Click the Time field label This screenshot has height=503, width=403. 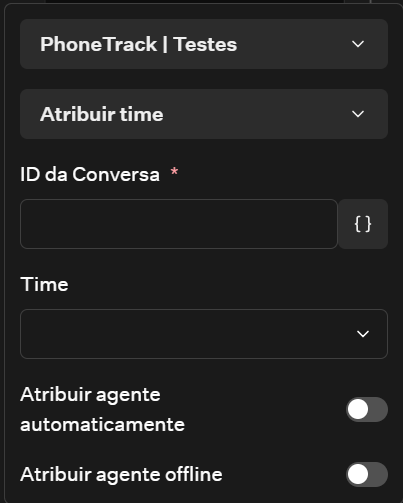coord(44,284)
